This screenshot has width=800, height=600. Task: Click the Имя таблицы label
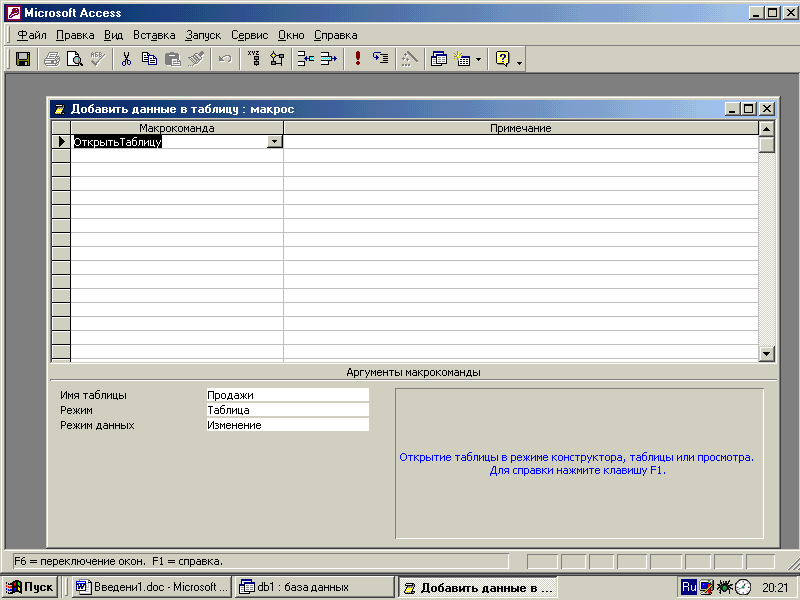coord(93,395)
